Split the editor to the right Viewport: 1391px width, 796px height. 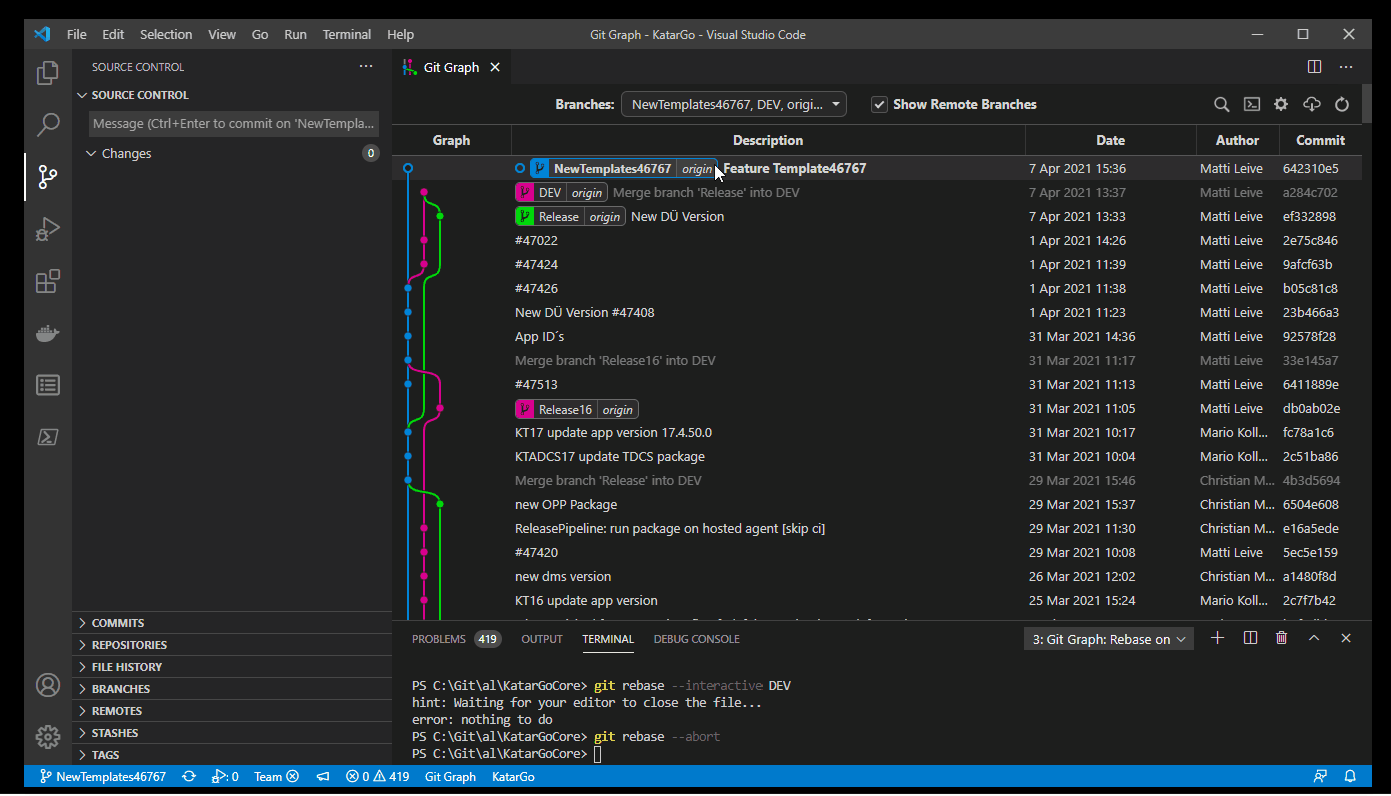pyautogui.click(x=1314, y=67)
